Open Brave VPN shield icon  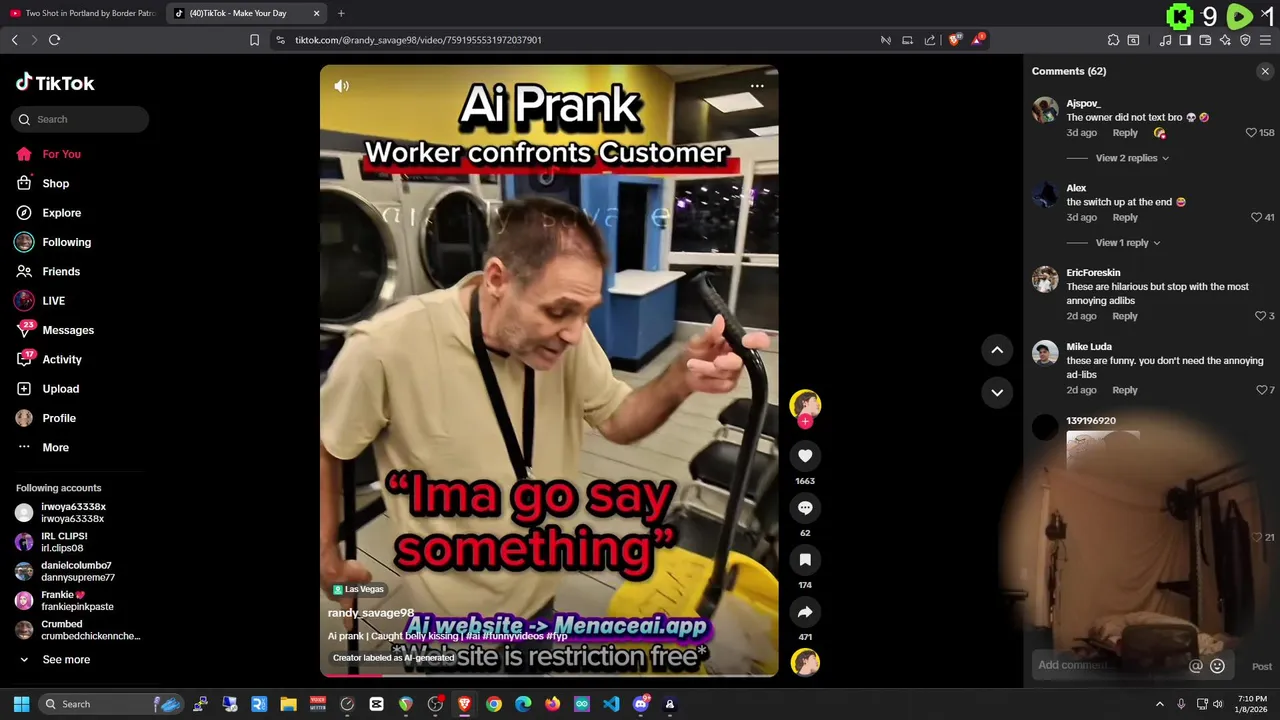(1245, 40)
